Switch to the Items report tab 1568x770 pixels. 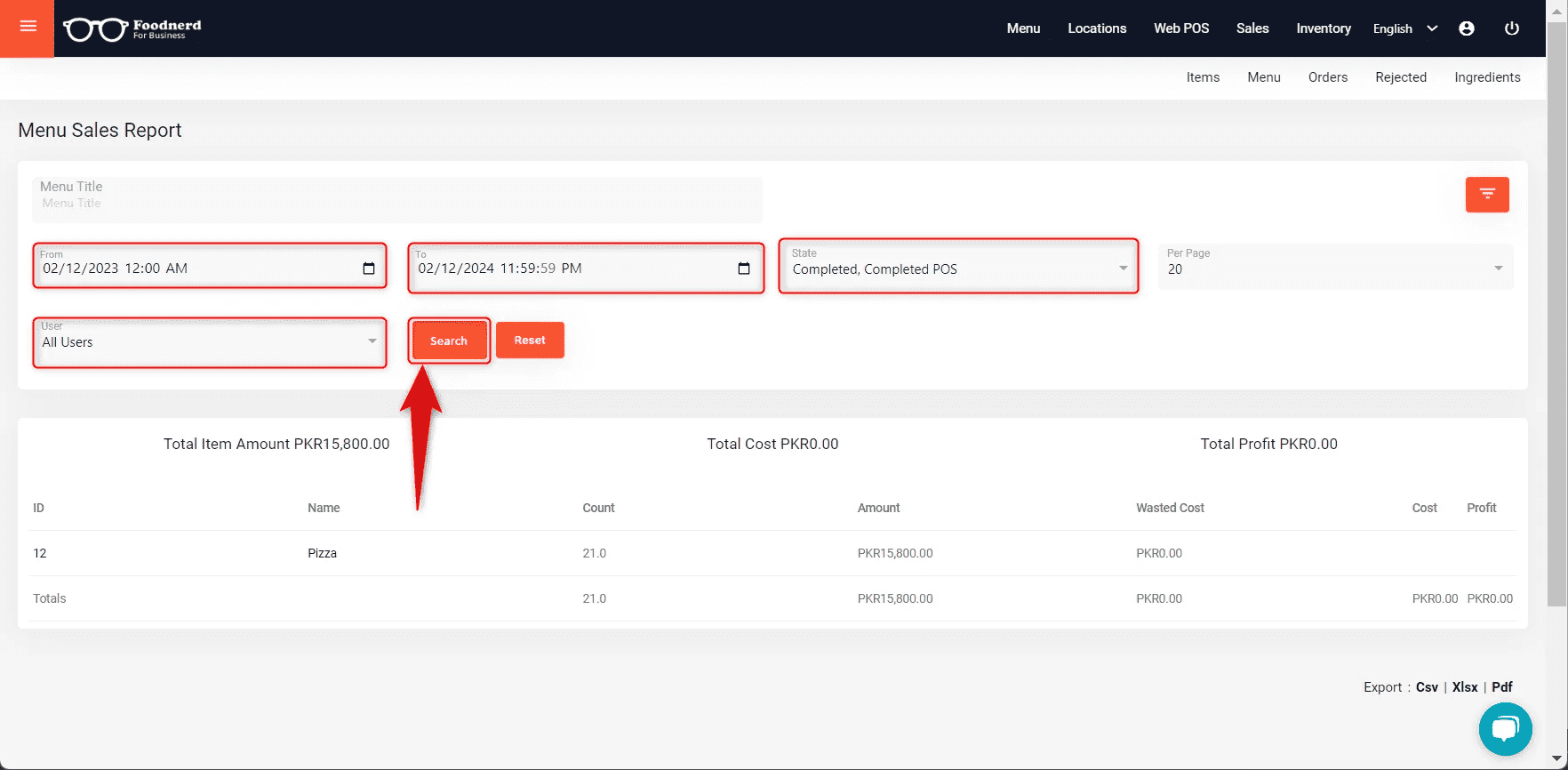tap(1203, 77)
